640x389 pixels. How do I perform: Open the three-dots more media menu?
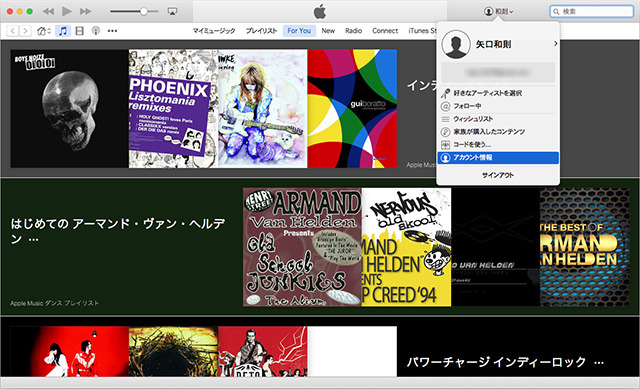click(112, 31)
